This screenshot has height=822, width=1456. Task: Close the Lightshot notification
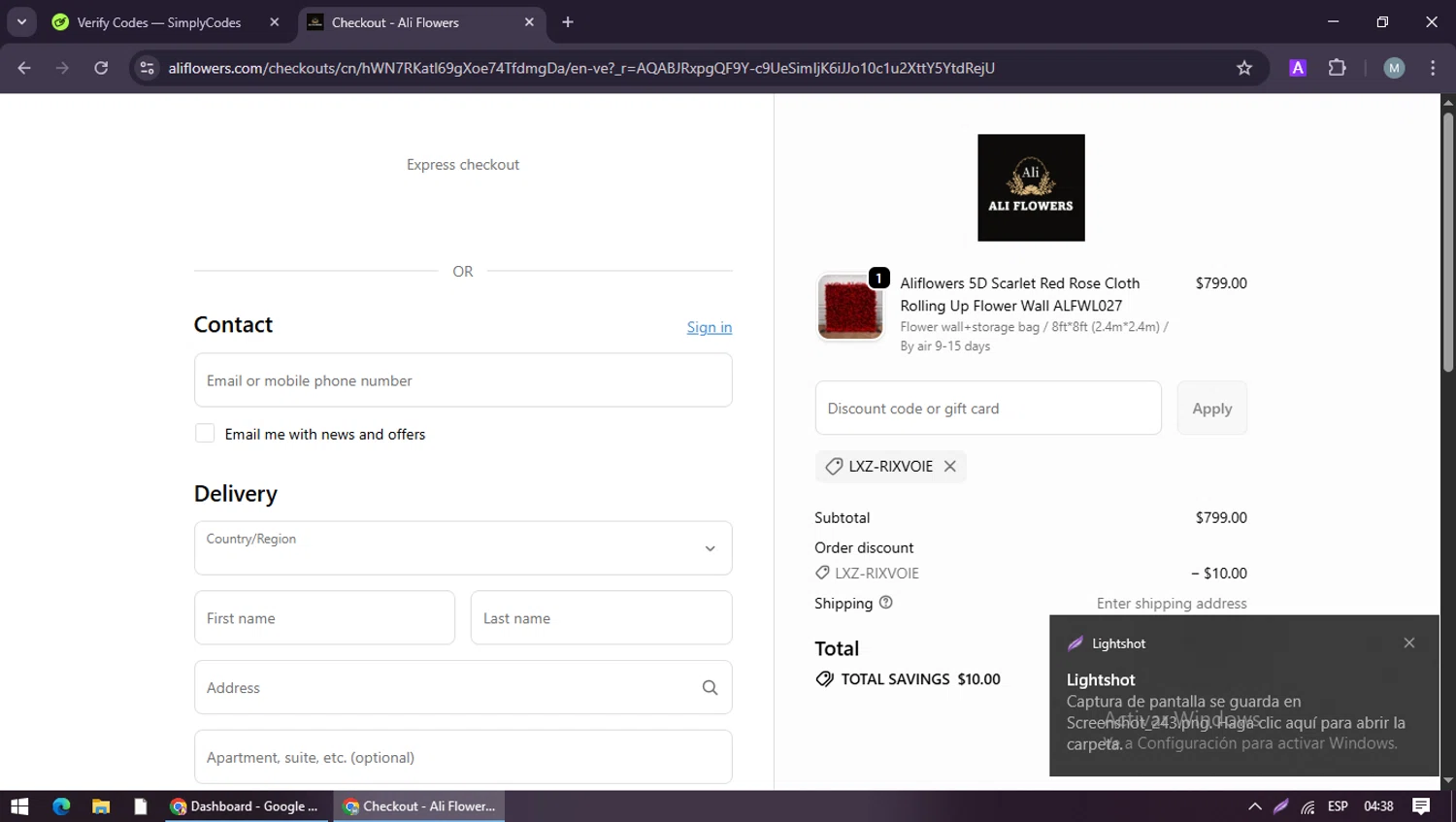point(1409,642)
